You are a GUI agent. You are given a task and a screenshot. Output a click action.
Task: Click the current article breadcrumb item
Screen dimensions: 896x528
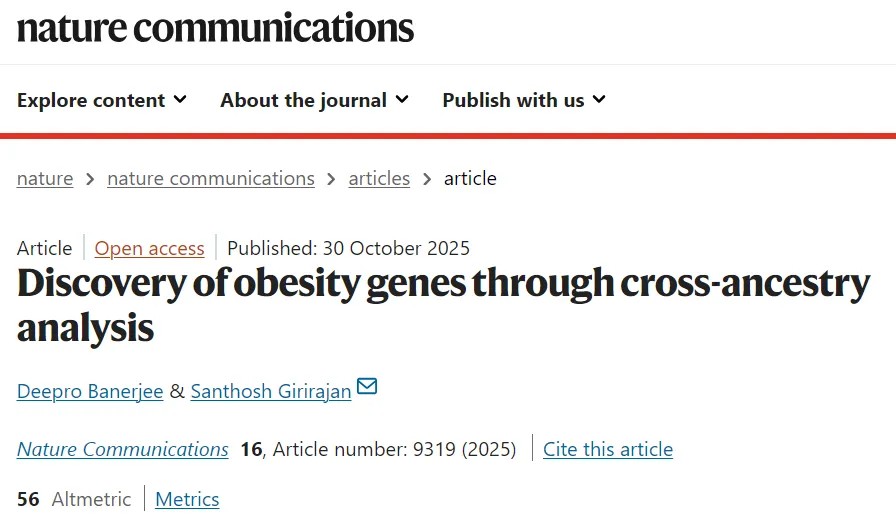click(470, 178)
